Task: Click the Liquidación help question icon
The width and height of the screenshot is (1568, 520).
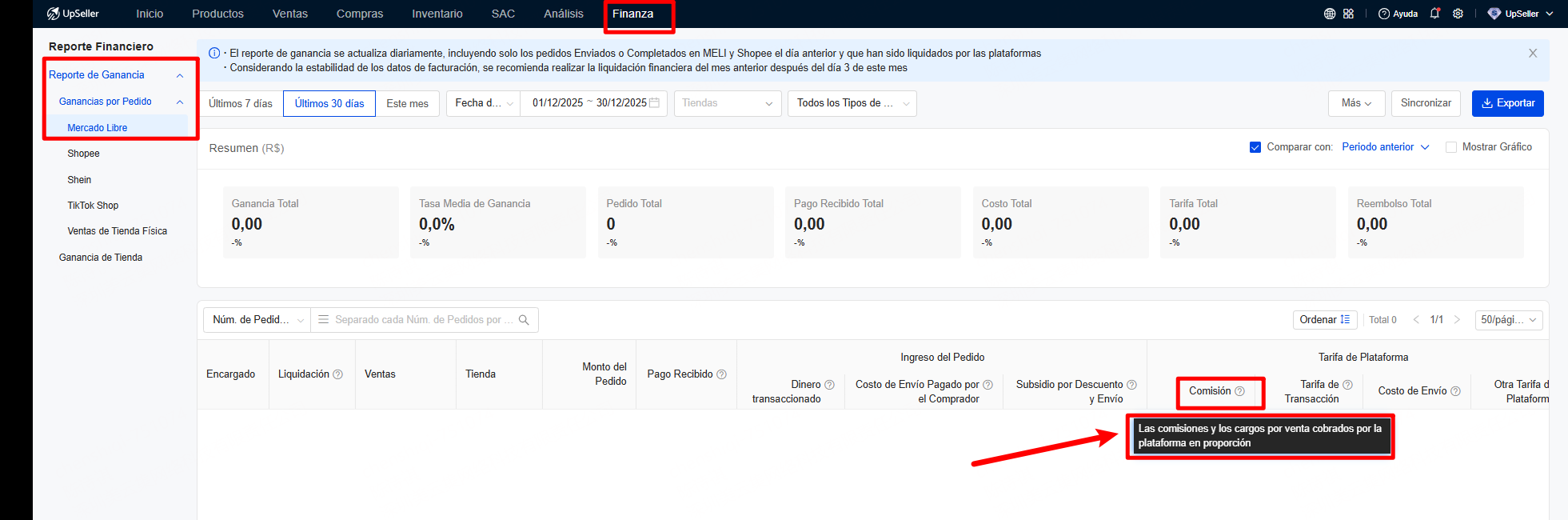Action: pos(337,374)
